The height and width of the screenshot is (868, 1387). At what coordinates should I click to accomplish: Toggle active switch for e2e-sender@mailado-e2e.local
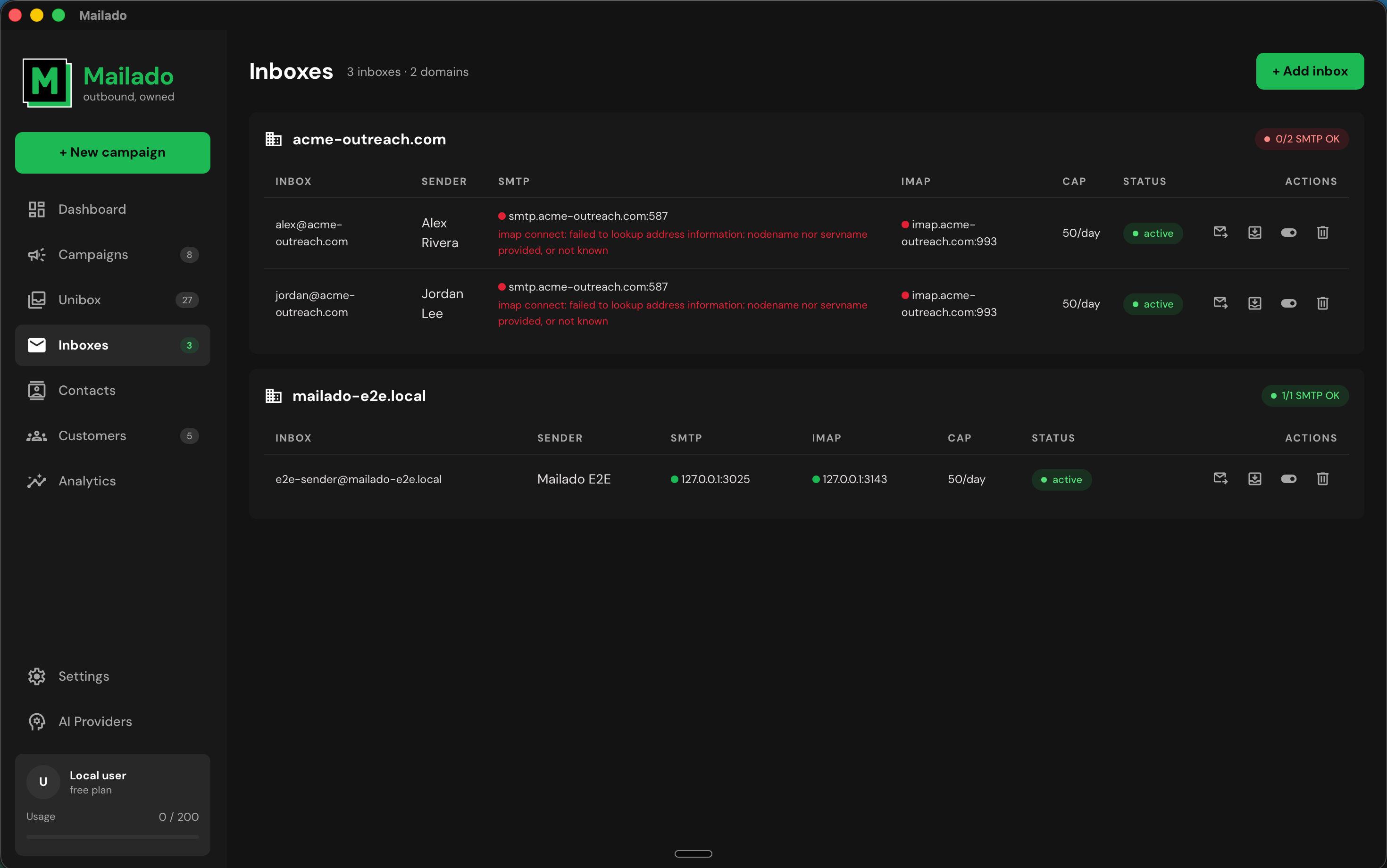point(1289,479)
